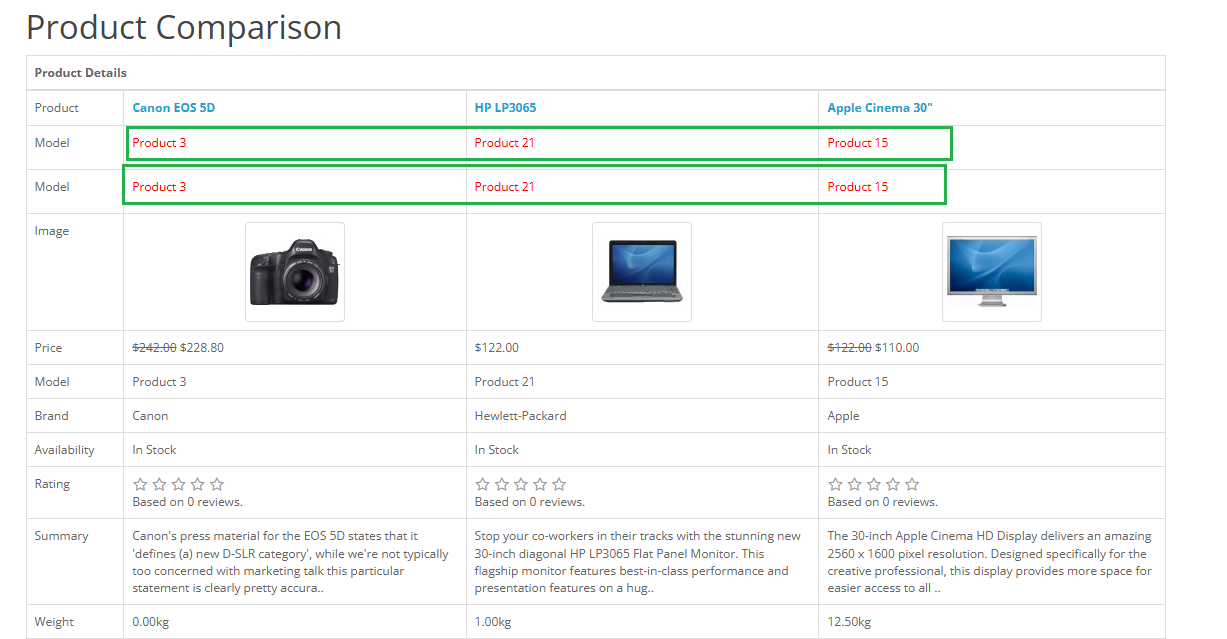Open the Canon EOS 5D product link

coord(173,108)
